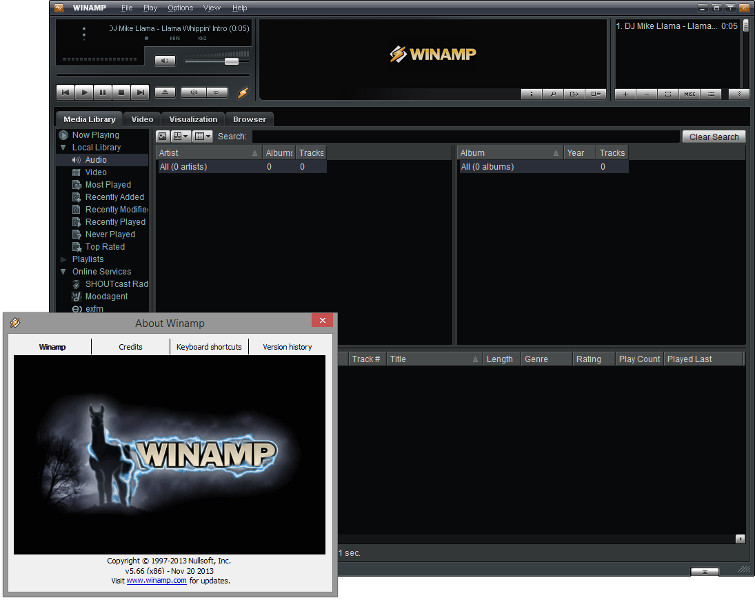755x600 pixels.
Task: Open the Play menu
Action: (150, 8)
